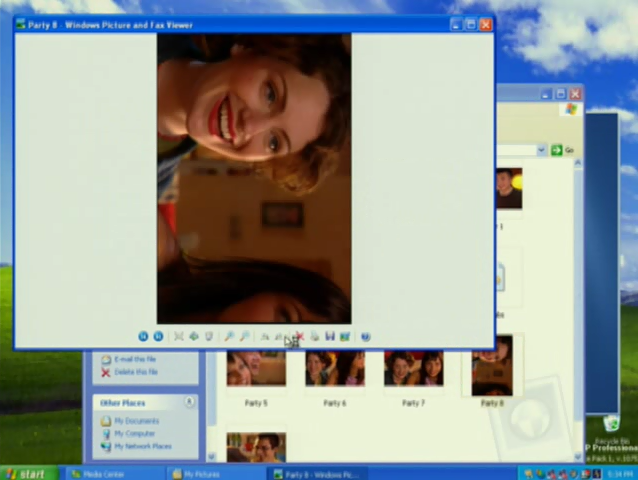Open the address bar dropdown
Image resolution: width=638 pixels, height=480 pixels.
pos(541,150)
